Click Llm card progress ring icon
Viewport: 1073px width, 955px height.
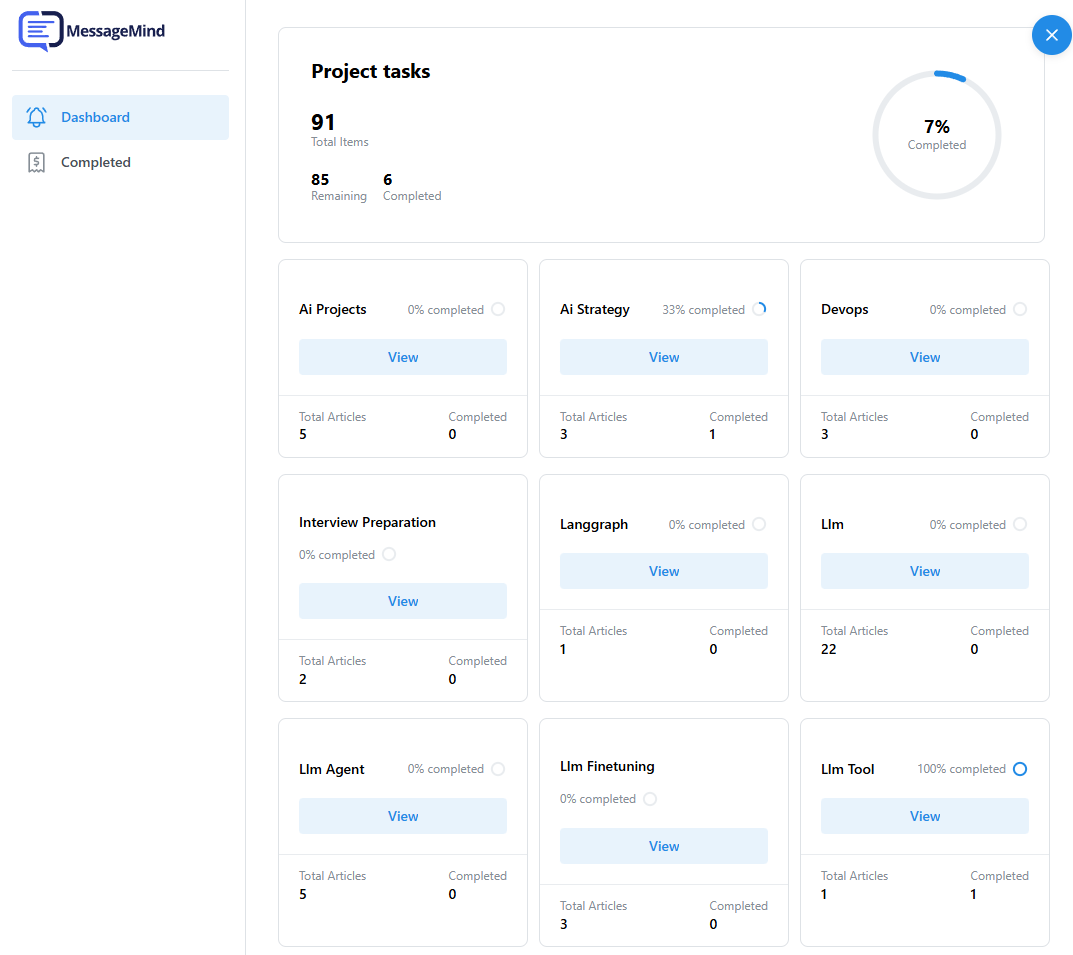1020,524
